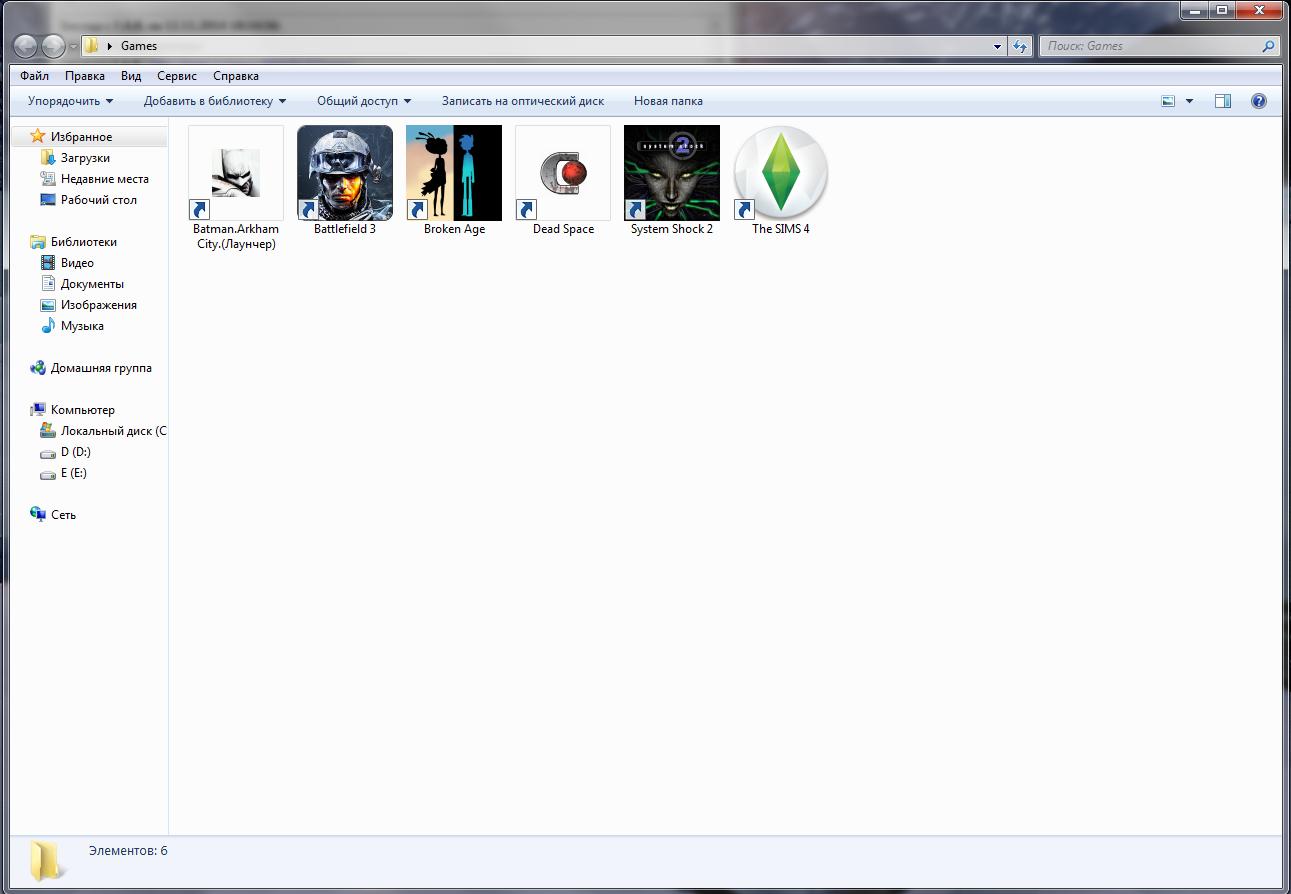Click the blue help question-mark icon
Image resolution: width=1291 pixels, height=894 pixels.
[x=1259, y=101]
